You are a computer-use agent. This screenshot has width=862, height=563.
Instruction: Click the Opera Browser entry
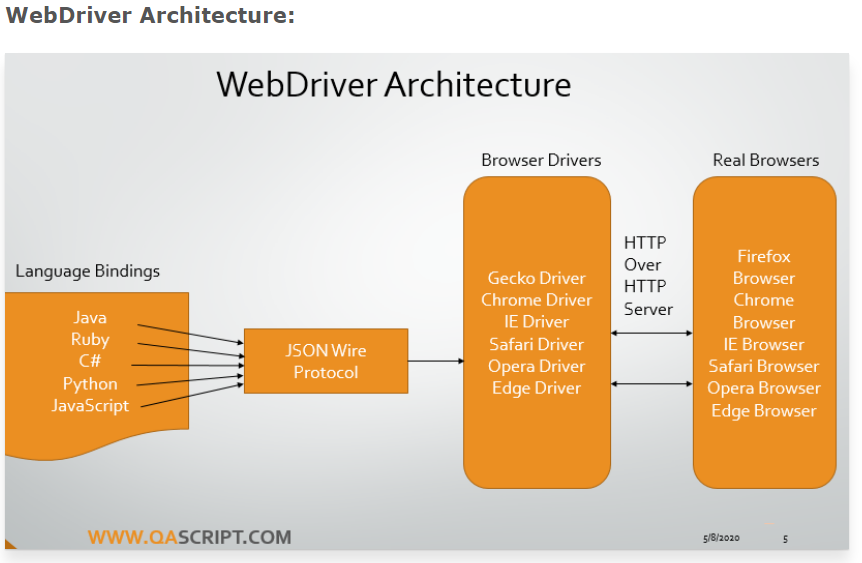pos(764,388)
